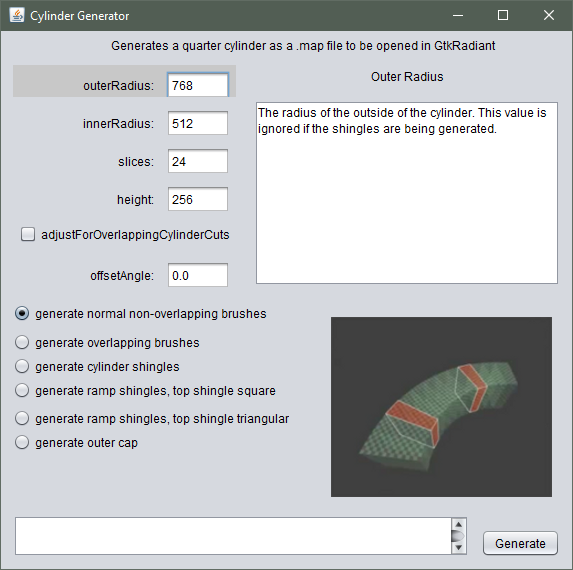Click the output log scrollbar down arrow
The width and height of the screenshot is (573, 570).
(x=459, y=547)
